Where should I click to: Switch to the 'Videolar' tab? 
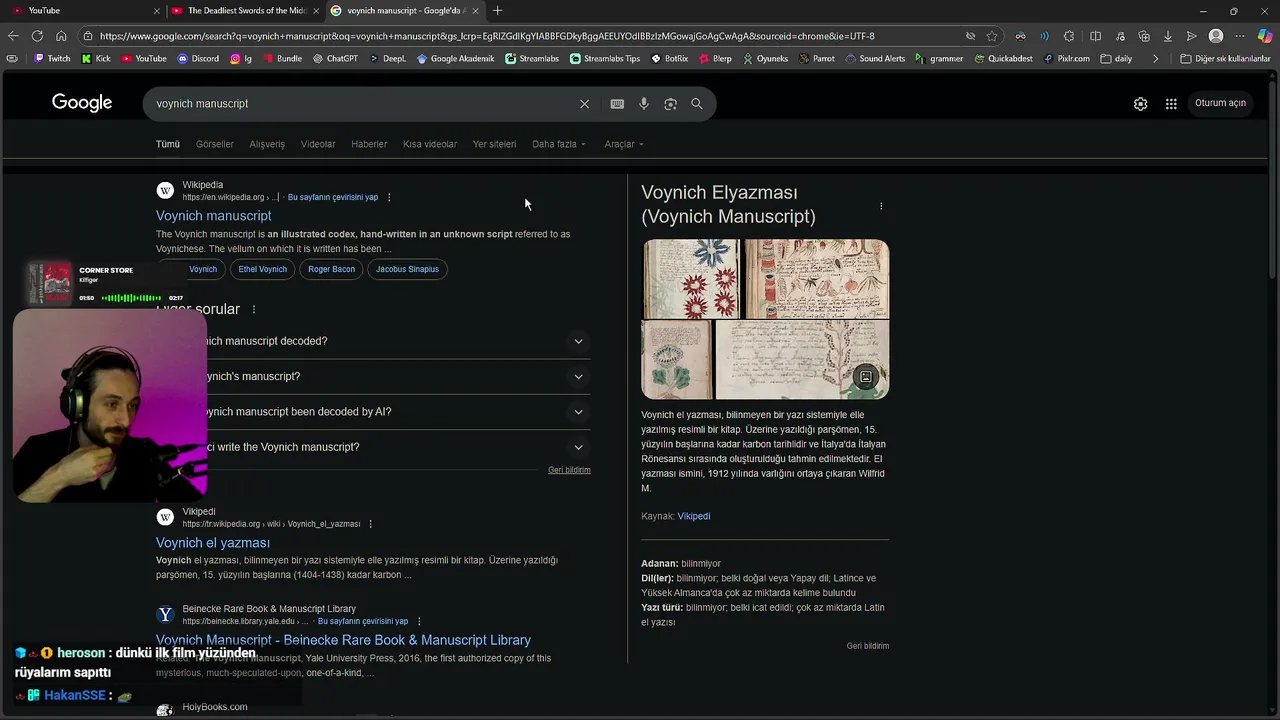pyautogui.click(x=318, y=144)
